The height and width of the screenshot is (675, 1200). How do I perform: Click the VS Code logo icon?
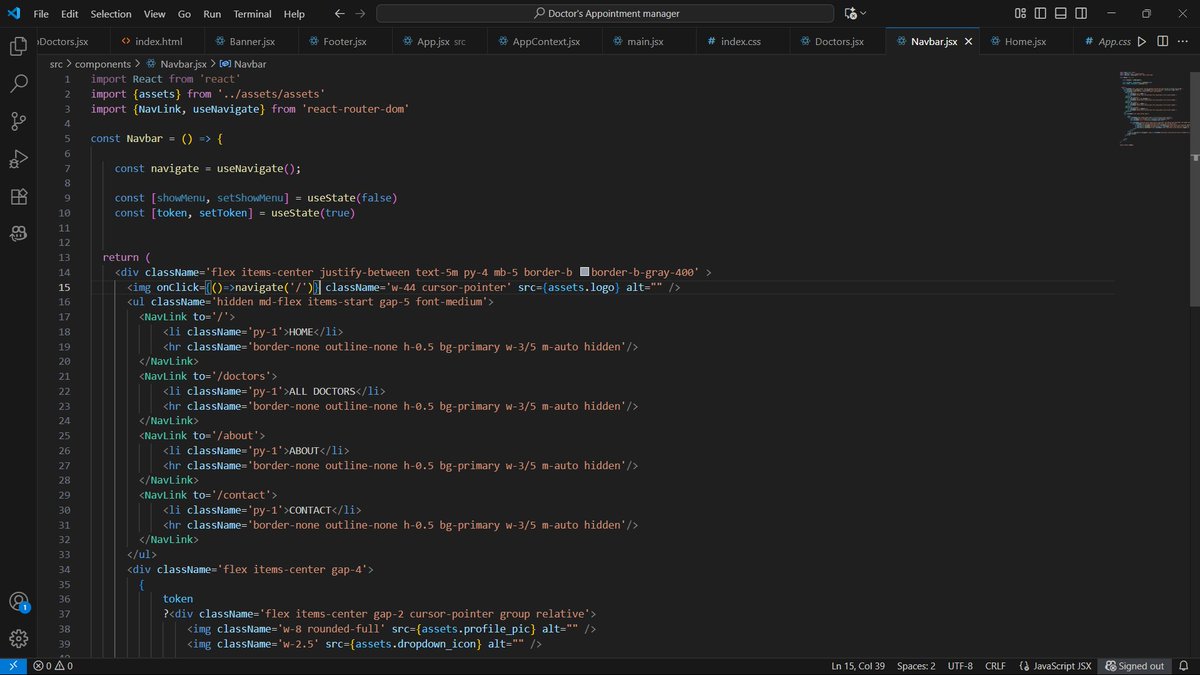13,14
